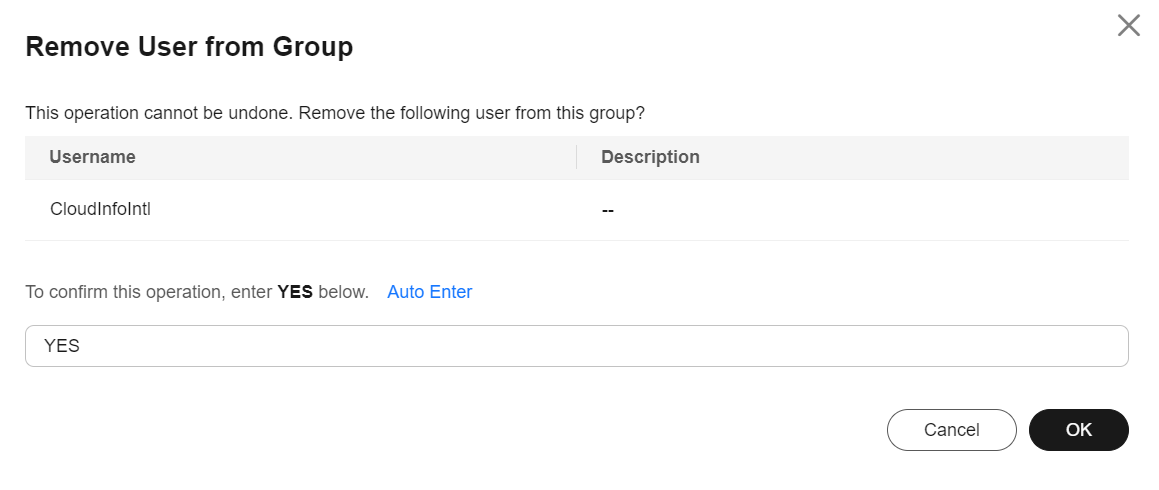Viewport: 1159px width, 490px height.
Task: Focus the YES confirmation input field
Action: [x=576, y=346]
